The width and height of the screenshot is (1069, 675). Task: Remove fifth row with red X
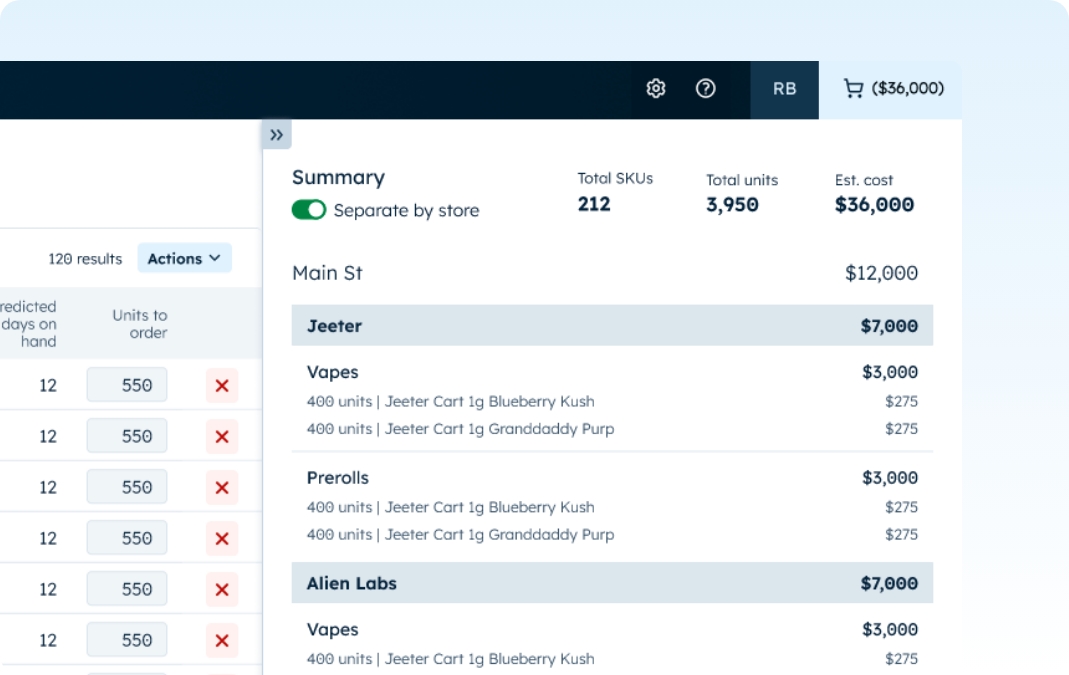pyautogui.click(x=222, y=590)
